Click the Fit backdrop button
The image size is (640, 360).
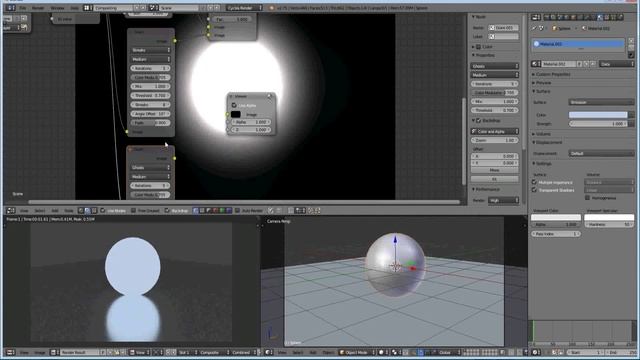pyautogui.click(x=495, y=179)
